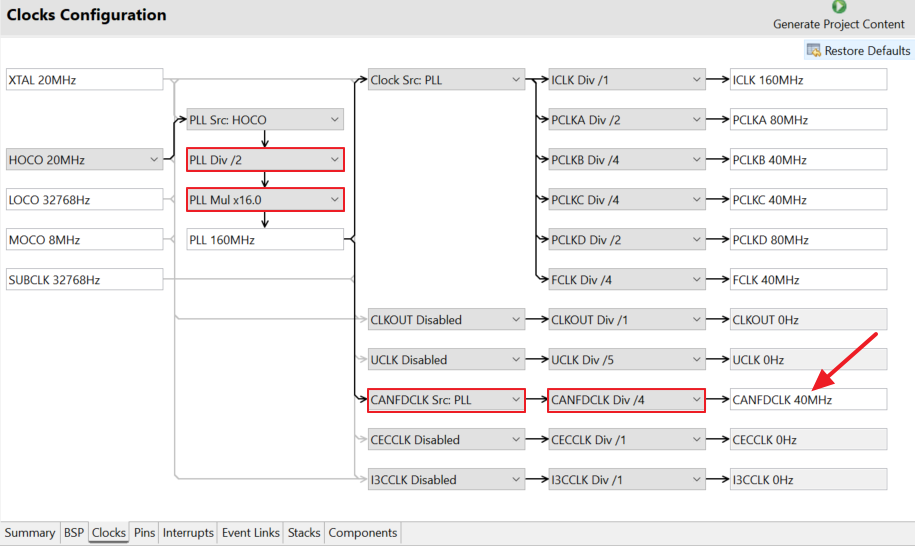Open the UCLK Disabled source dropdown
The width and height of the screenshot is (915, 546).
point(446,360)
